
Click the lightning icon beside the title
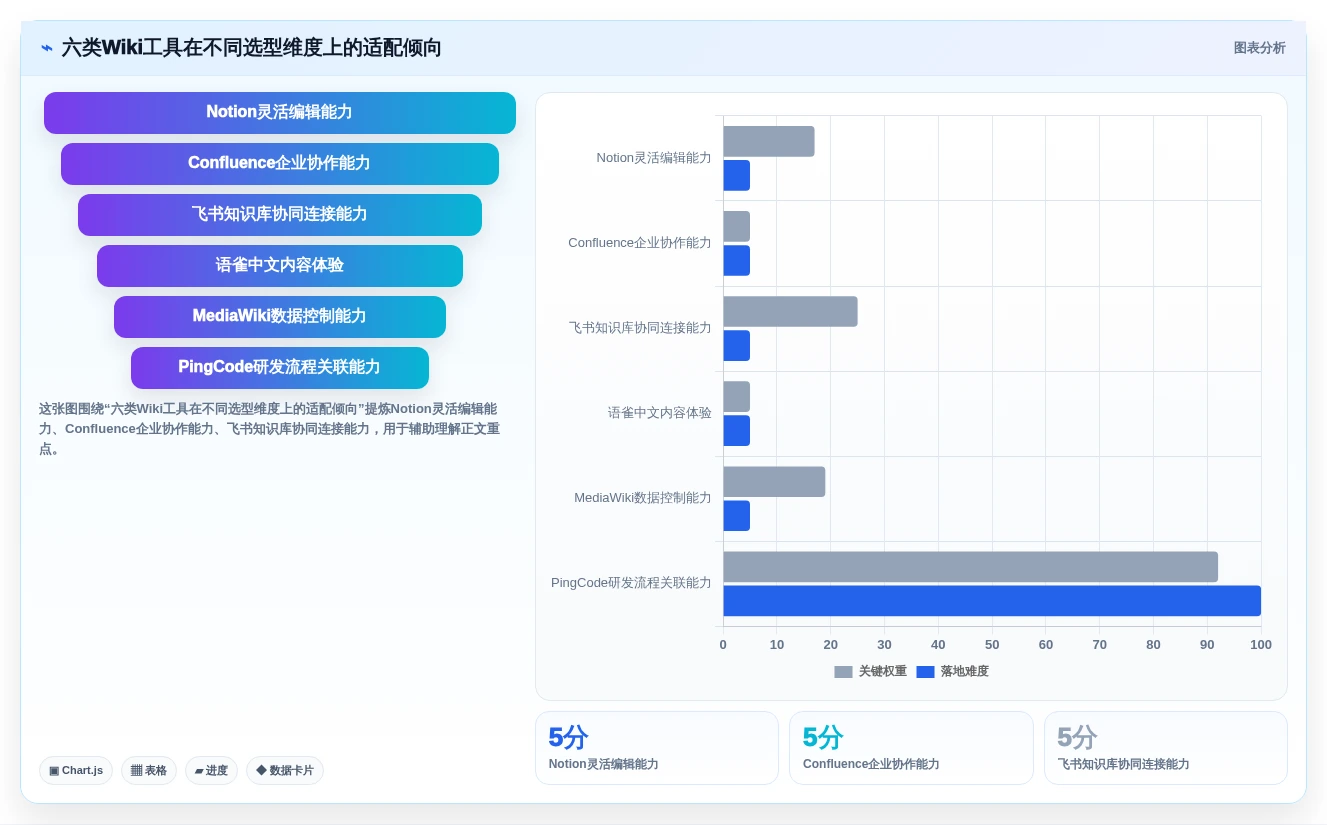(x=47, y=48)
